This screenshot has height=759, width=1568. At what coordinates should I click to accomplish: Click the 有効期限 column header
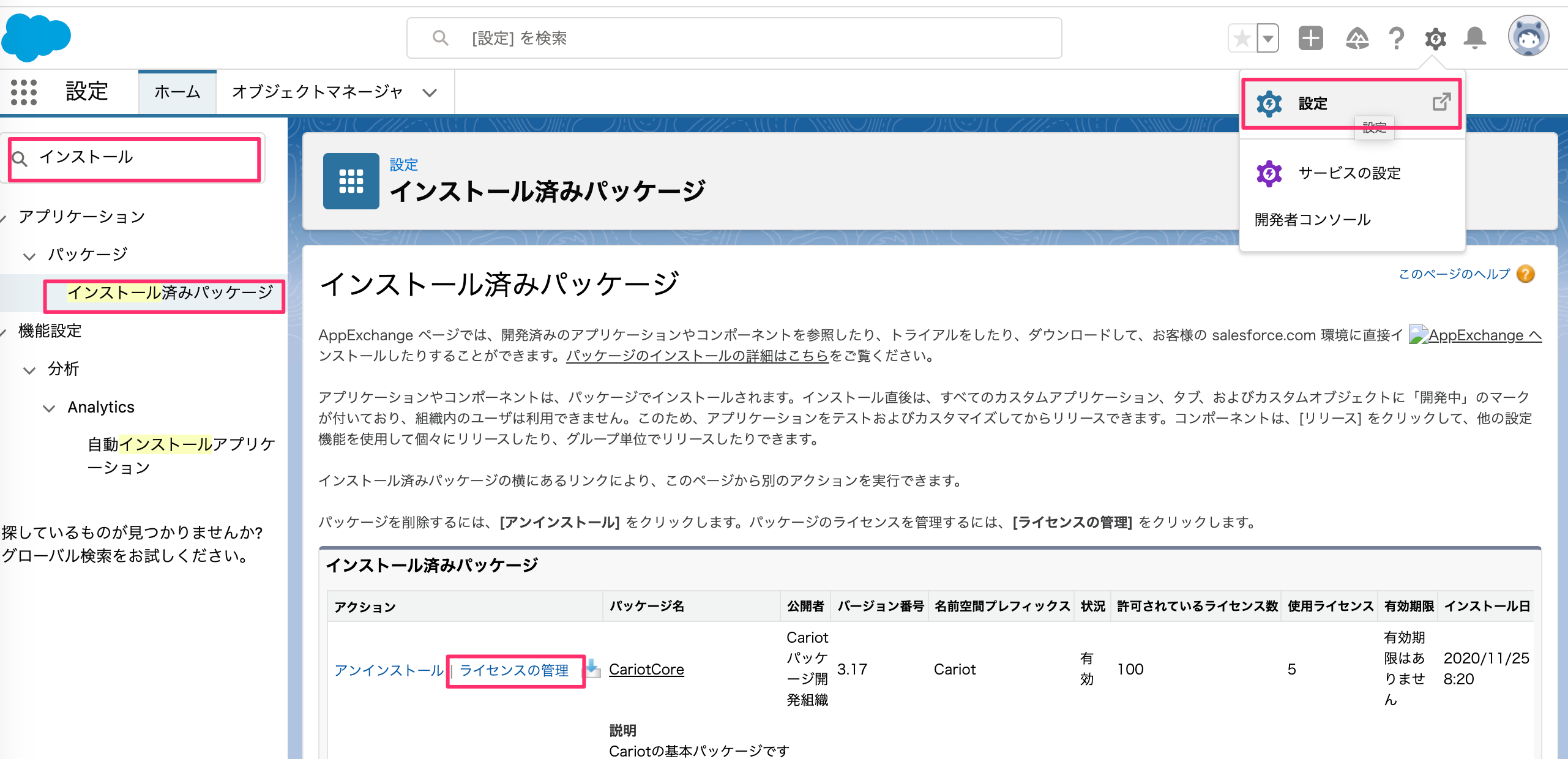click(1409, 607)
